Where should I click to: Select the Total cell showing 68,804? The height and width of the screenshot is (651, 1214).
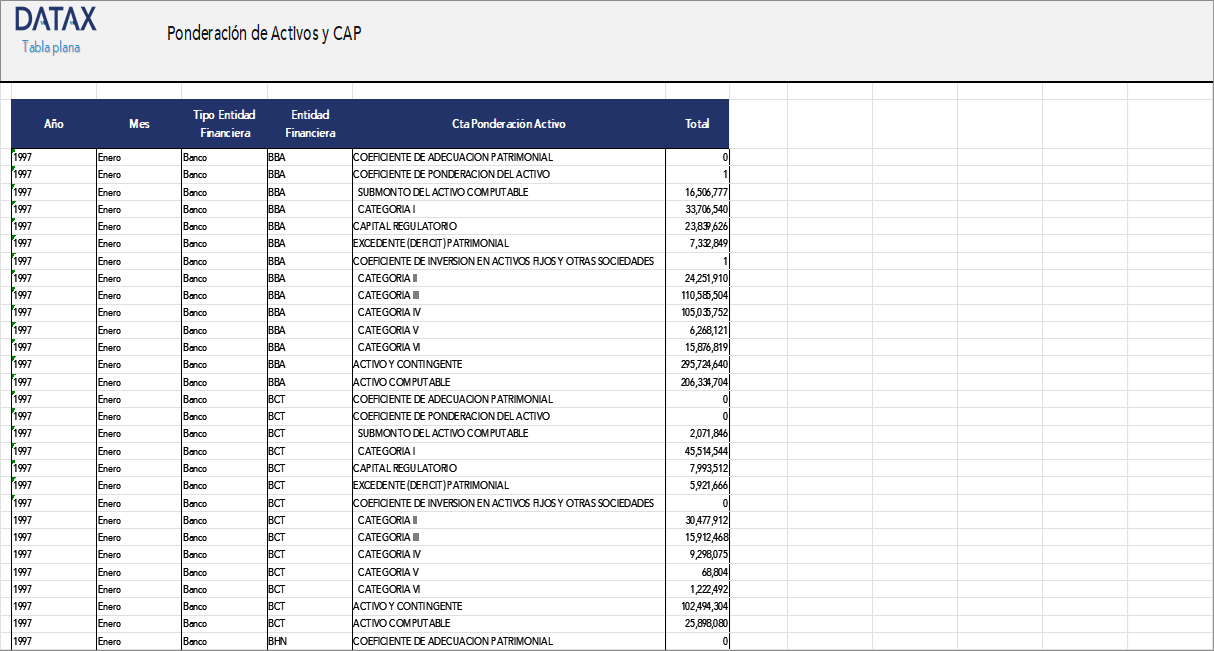[711, 572]
